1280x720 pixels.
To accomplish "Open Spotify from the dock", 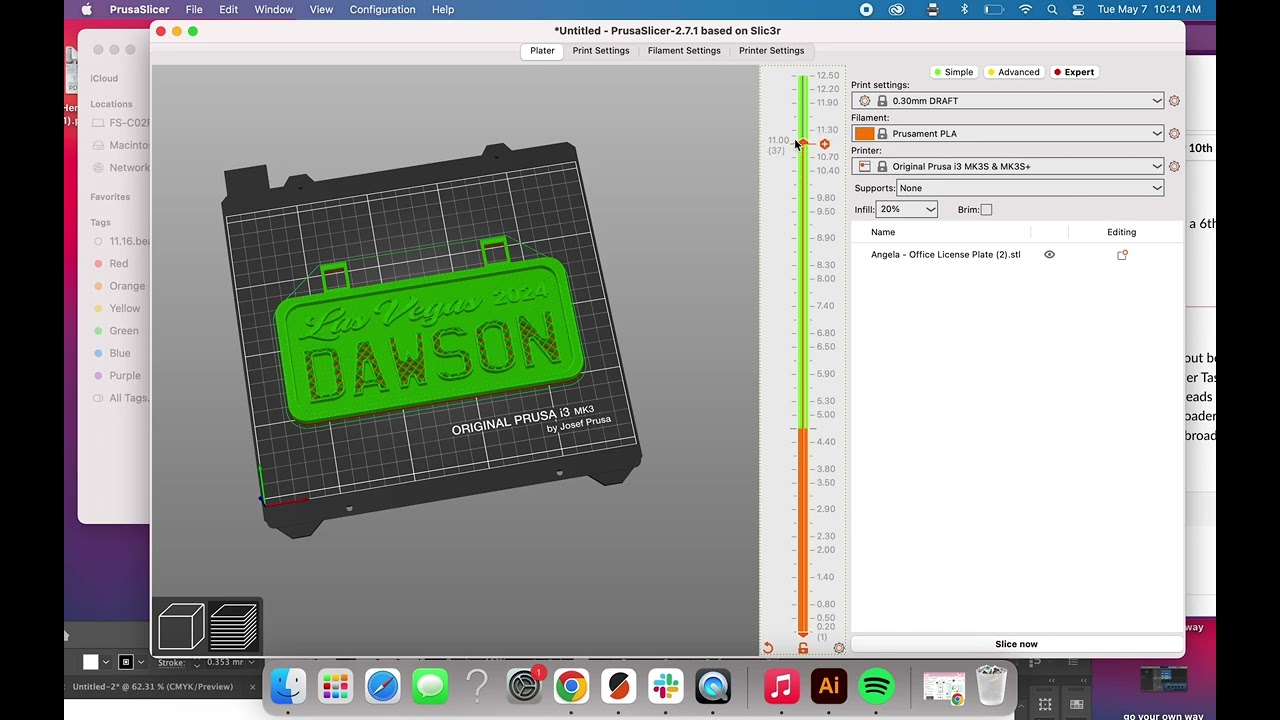I will 876,687.
